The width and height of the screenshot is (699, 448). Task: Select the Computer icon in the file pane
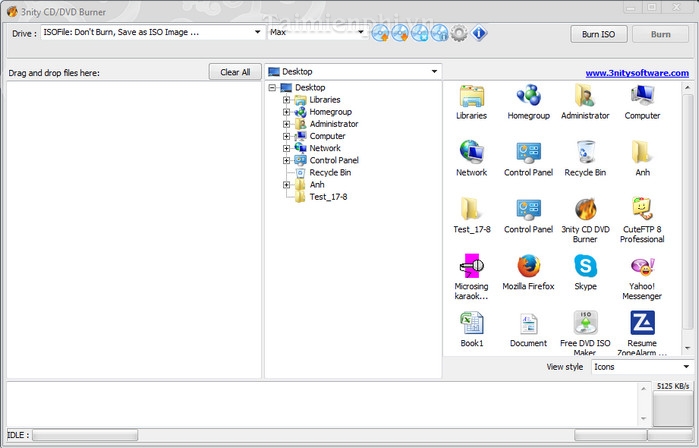[x=642, y=95]
